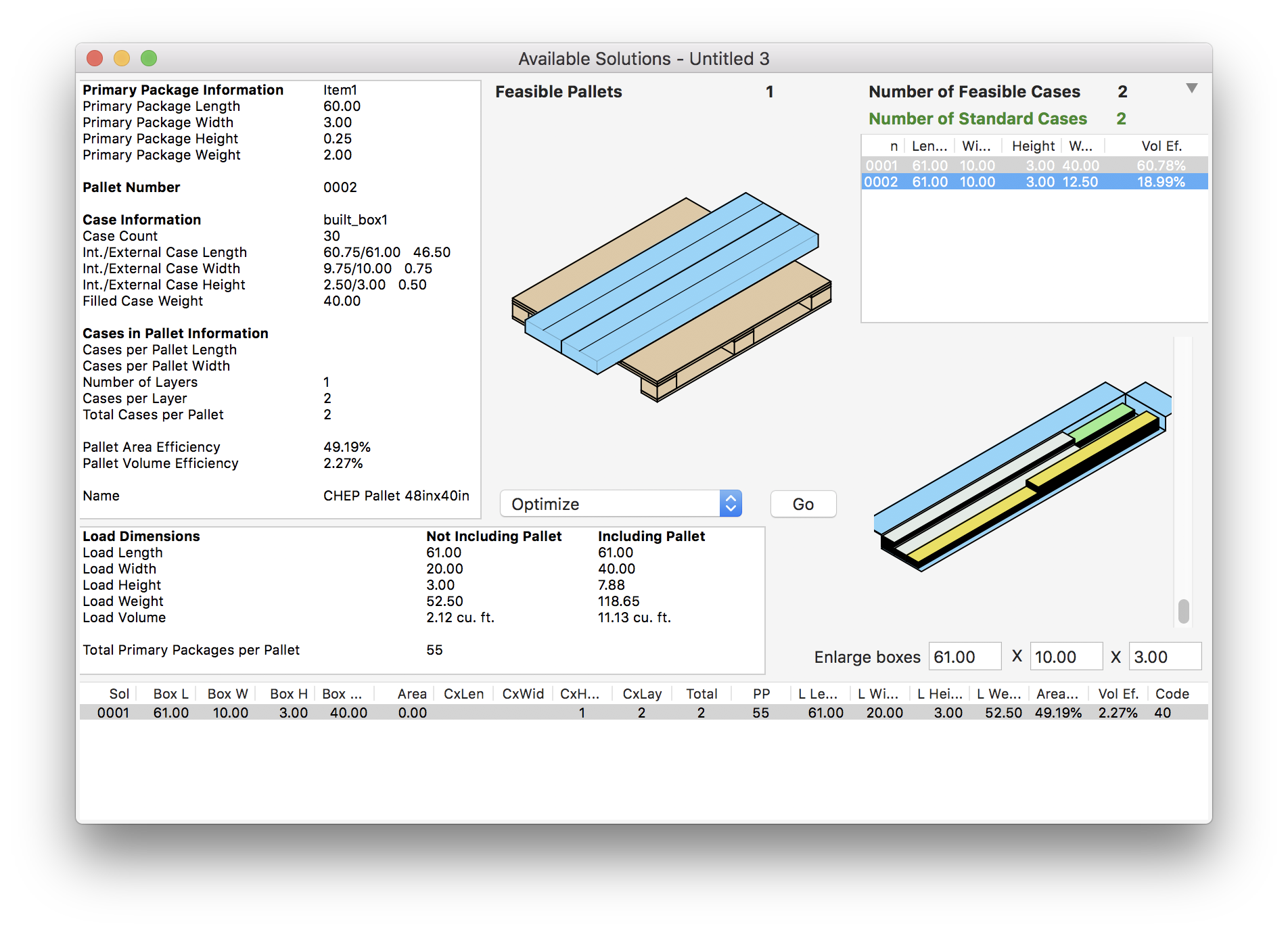Click the Number of Standard Cases label
This screenshot has width=1288, height=932.
point(977,118)
